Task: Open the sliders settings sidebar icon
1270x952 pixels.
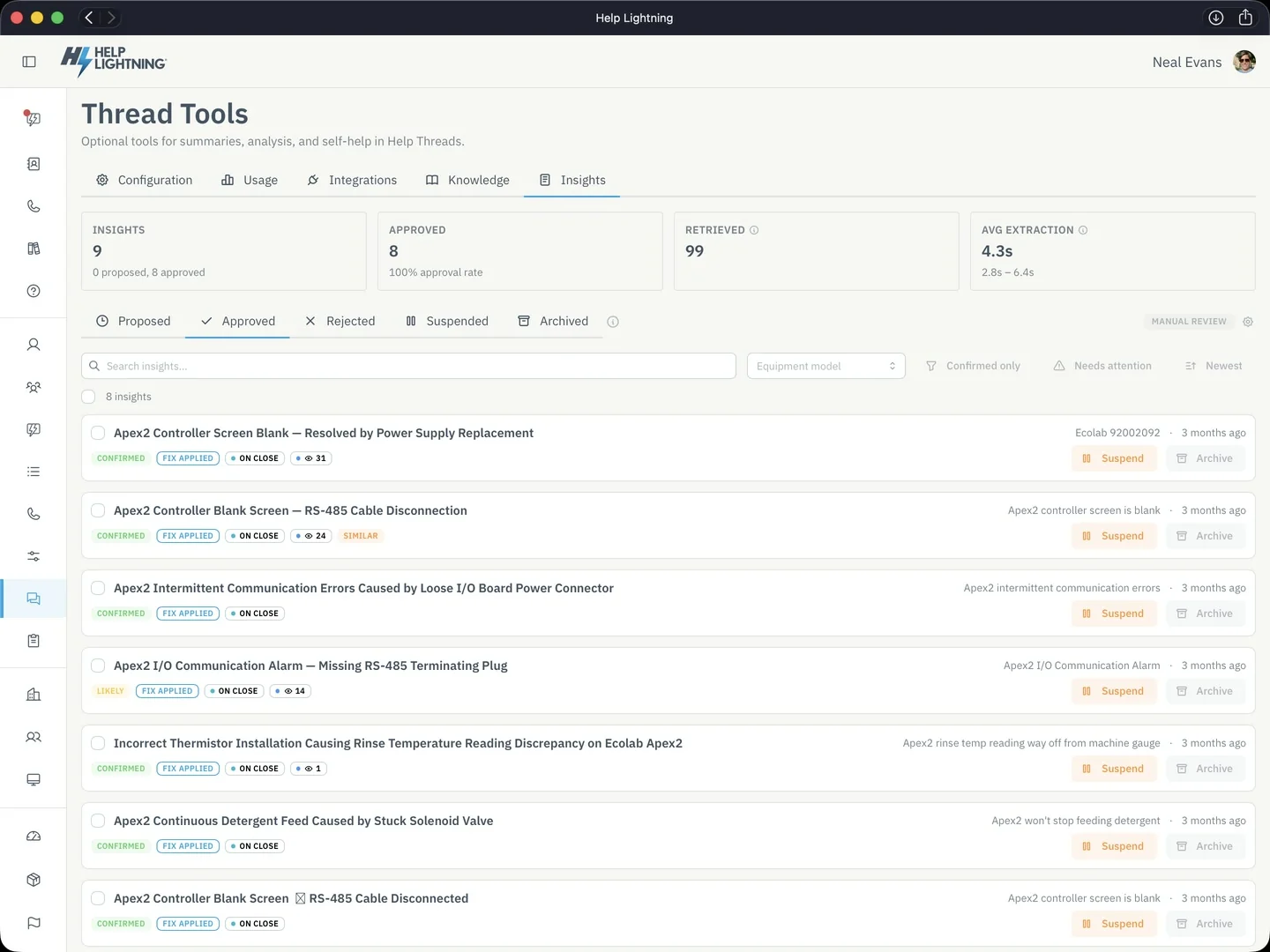Action: (34, 556)
